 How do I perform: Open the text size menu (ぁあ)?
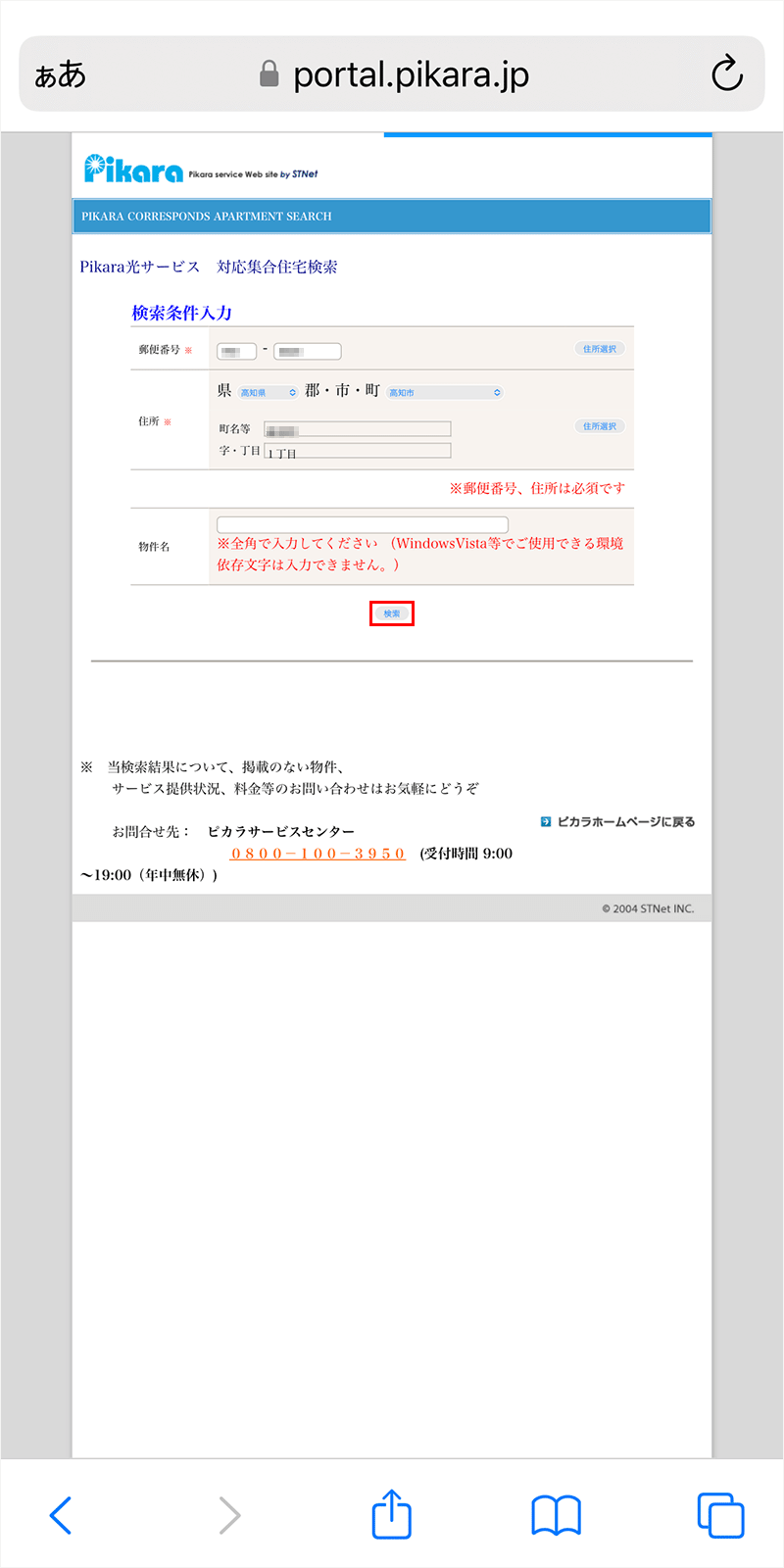pos(61,74)
